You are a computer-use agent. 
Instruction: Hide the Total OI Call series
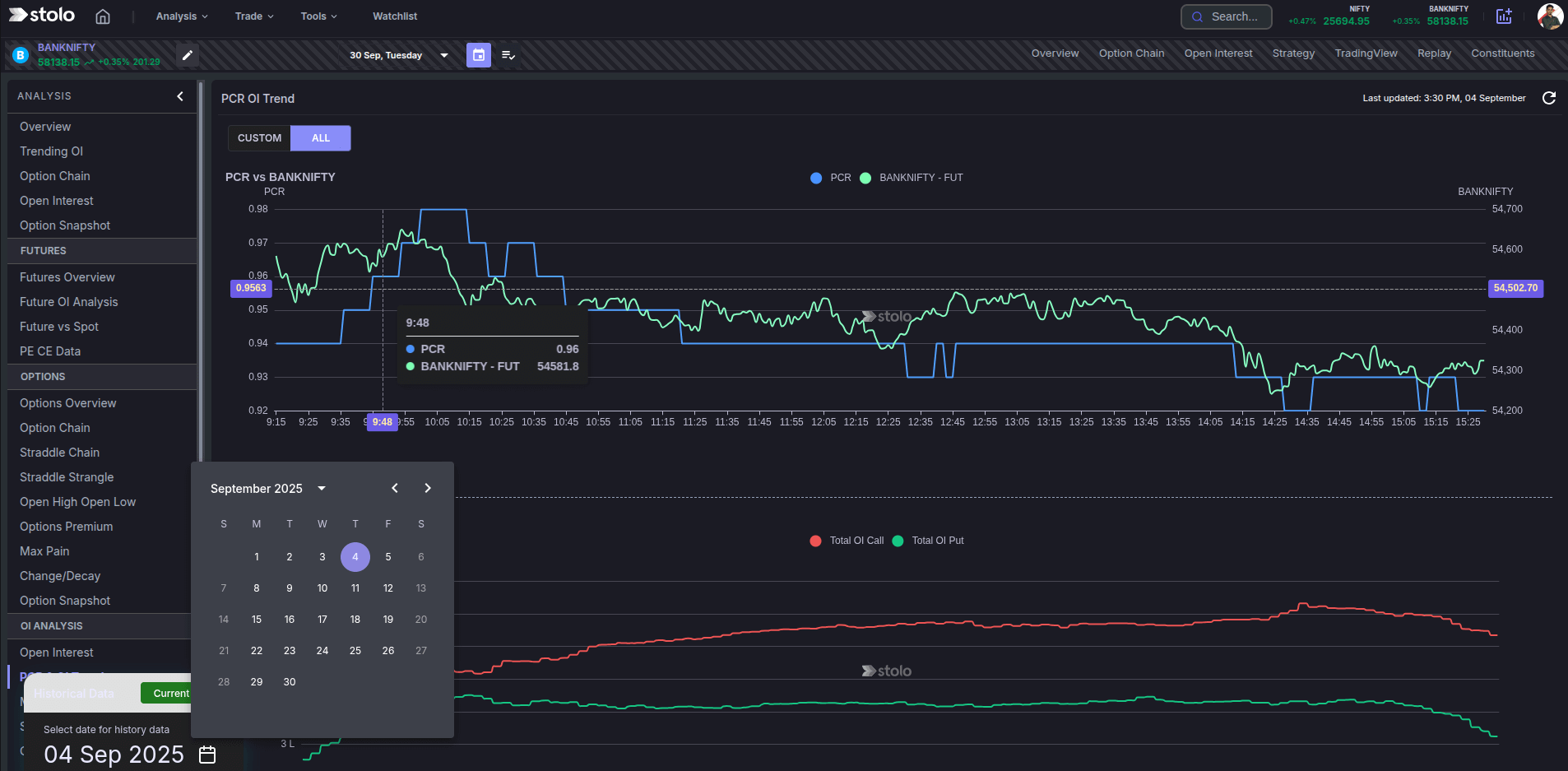tap(846, 541)
